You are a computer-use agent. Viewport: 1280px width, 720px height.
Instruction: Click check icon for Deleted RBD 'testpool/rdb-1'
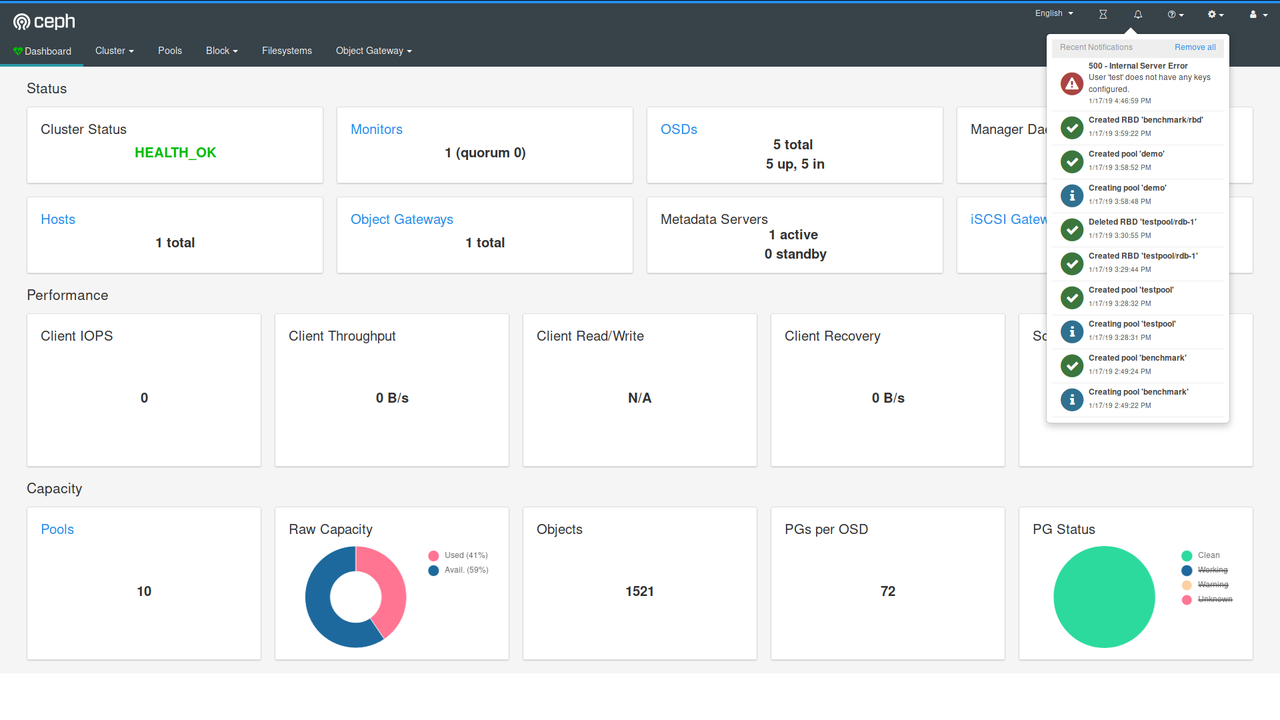coord(1072,229)
